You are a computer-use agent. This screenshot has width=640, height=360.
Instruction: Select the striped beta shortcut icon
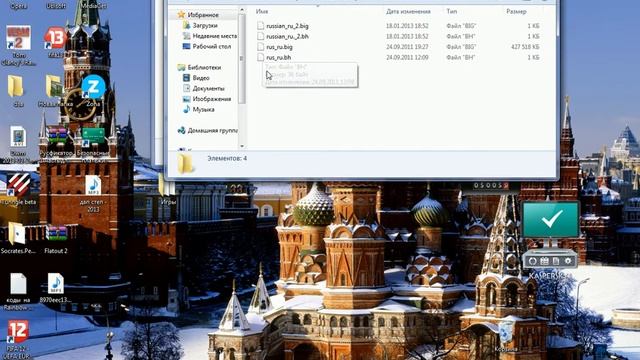point(18,189)
